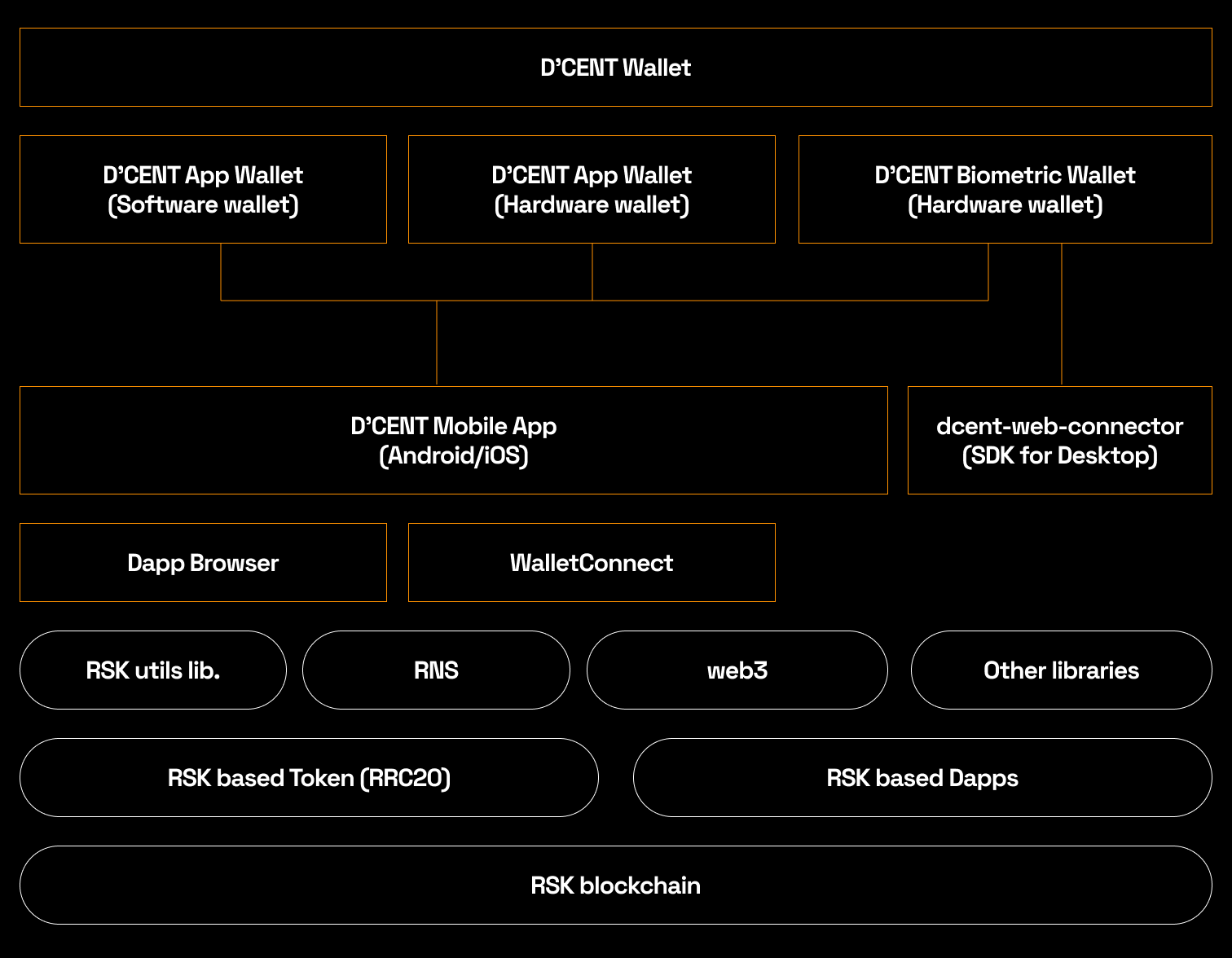
Task: Click D'CENT Mobile App (Android/iOS) box
Action: [454, 441]
